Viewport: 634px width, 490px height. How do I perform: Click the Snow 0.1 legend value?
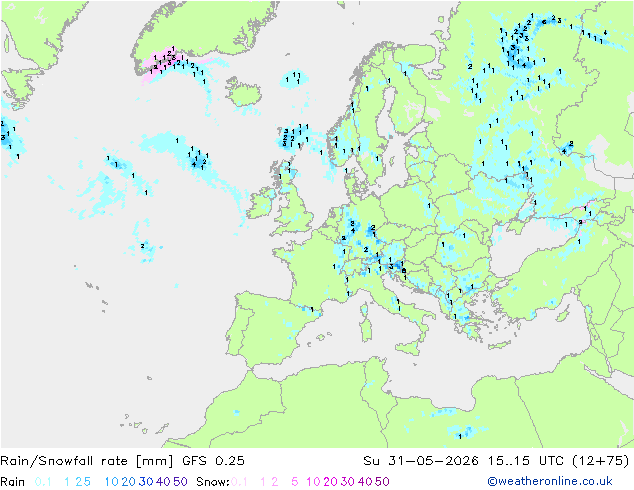pyautogui.click(x=239, y=482)
